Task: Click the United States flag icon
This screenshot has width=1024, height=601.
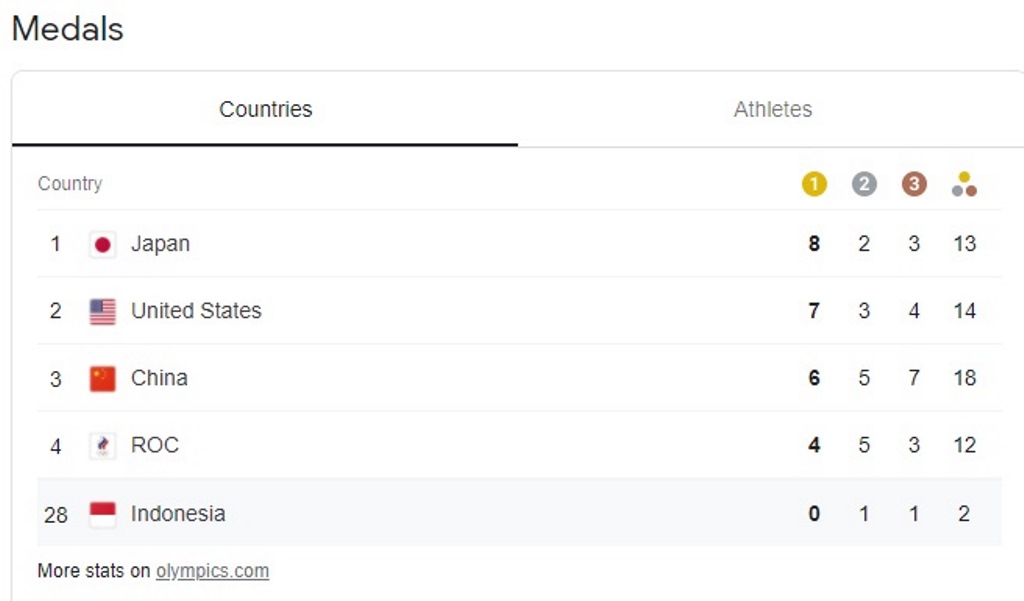Action: pos(103,312)
